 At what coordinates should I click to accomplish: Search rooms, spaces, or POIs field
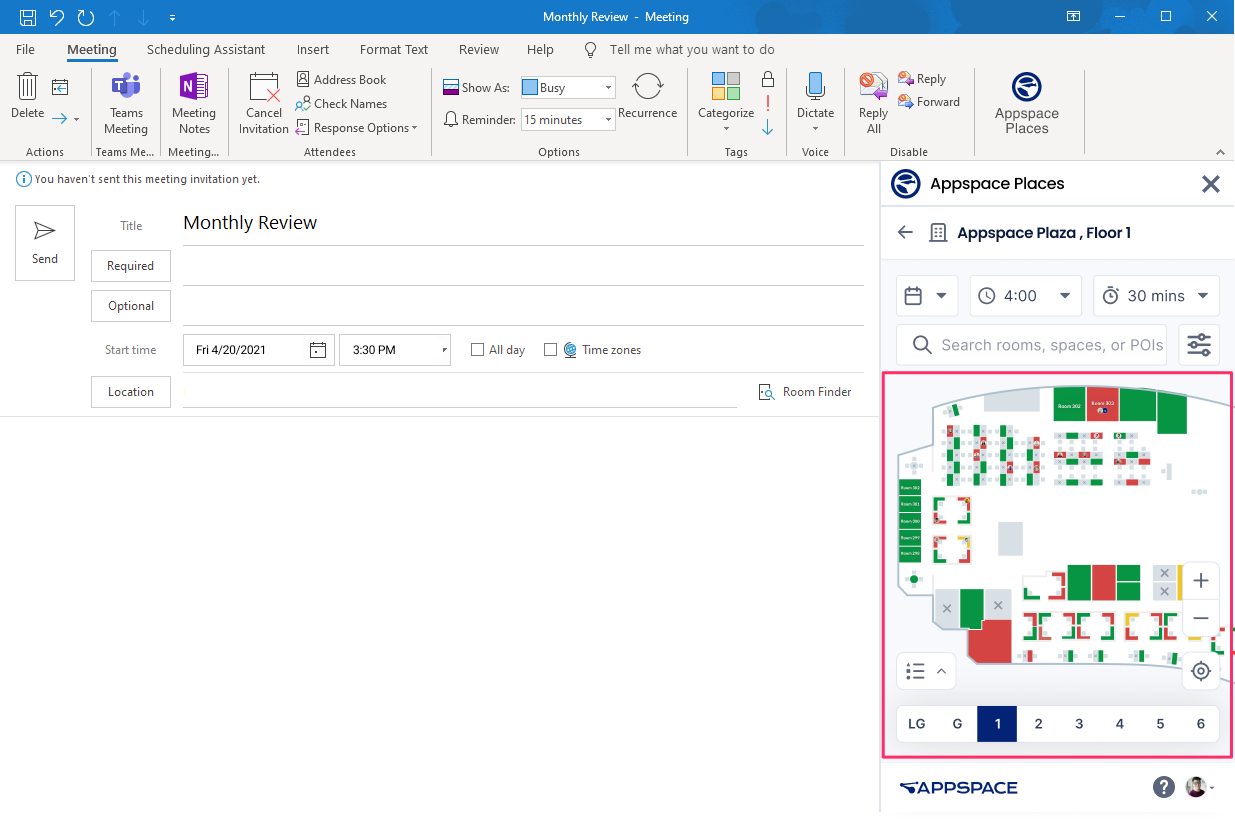(1033, 345)
